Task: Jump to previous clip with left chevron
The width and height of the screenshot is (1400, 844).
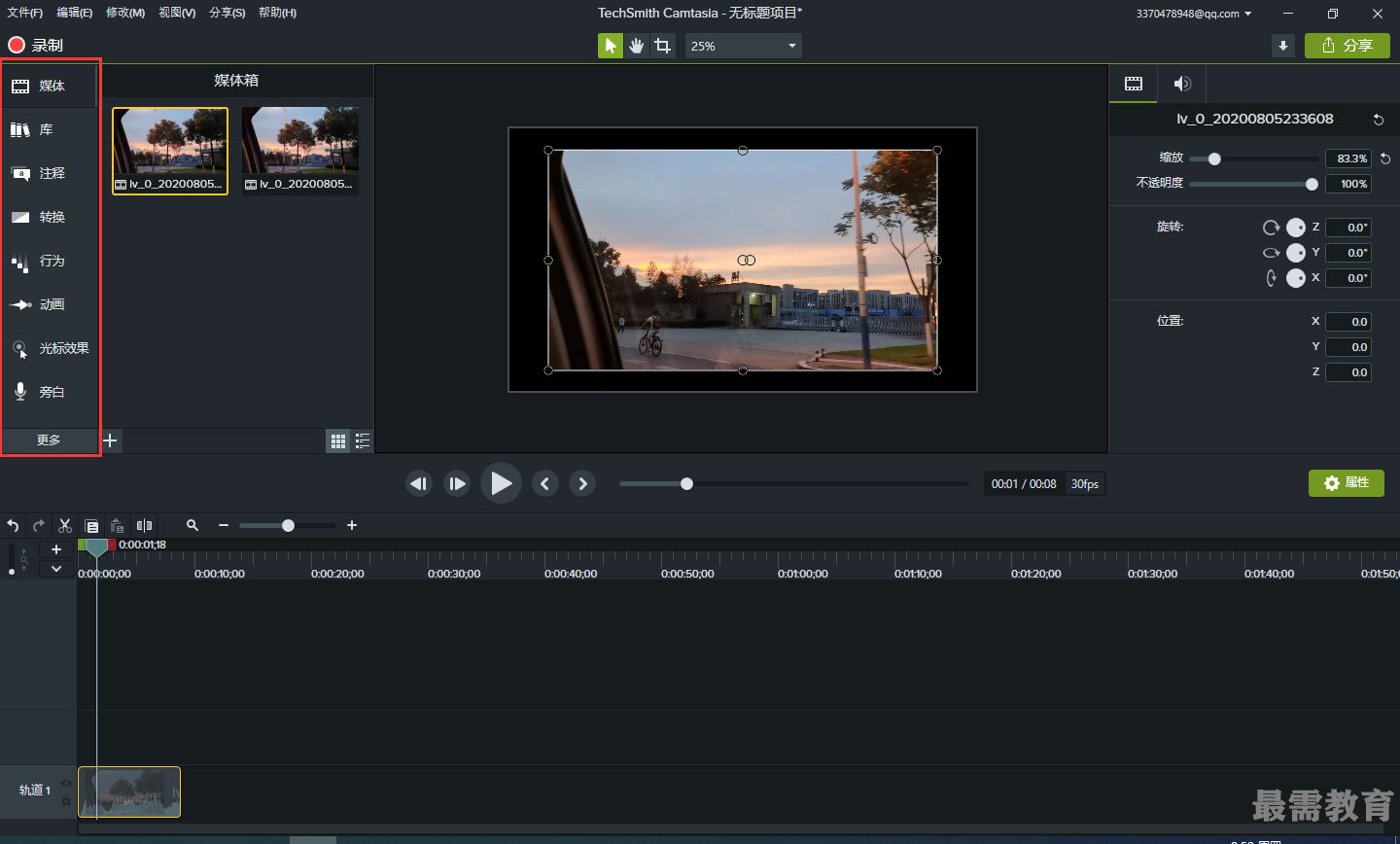Action: tap(545, 483)
